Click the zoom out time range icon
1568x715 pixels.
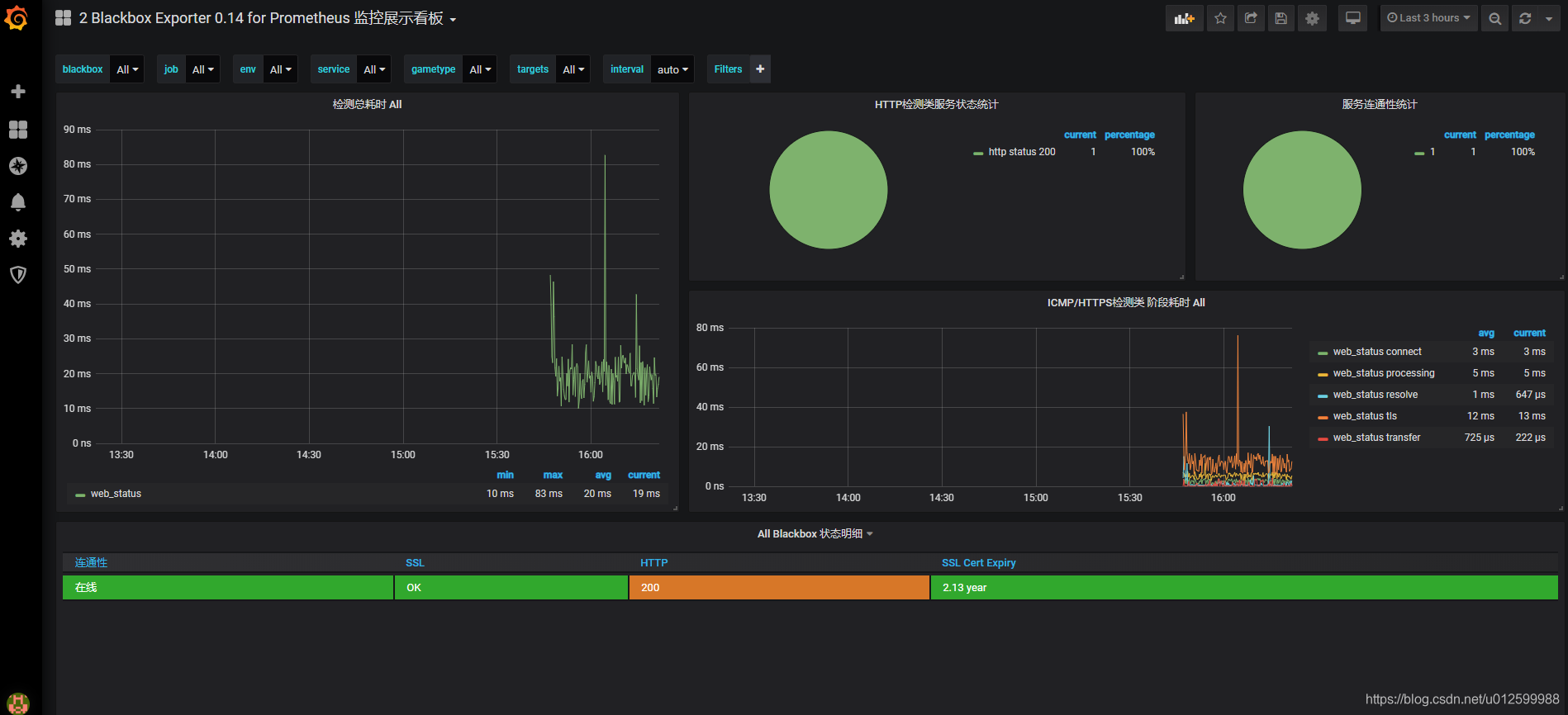click(1494, 18)
